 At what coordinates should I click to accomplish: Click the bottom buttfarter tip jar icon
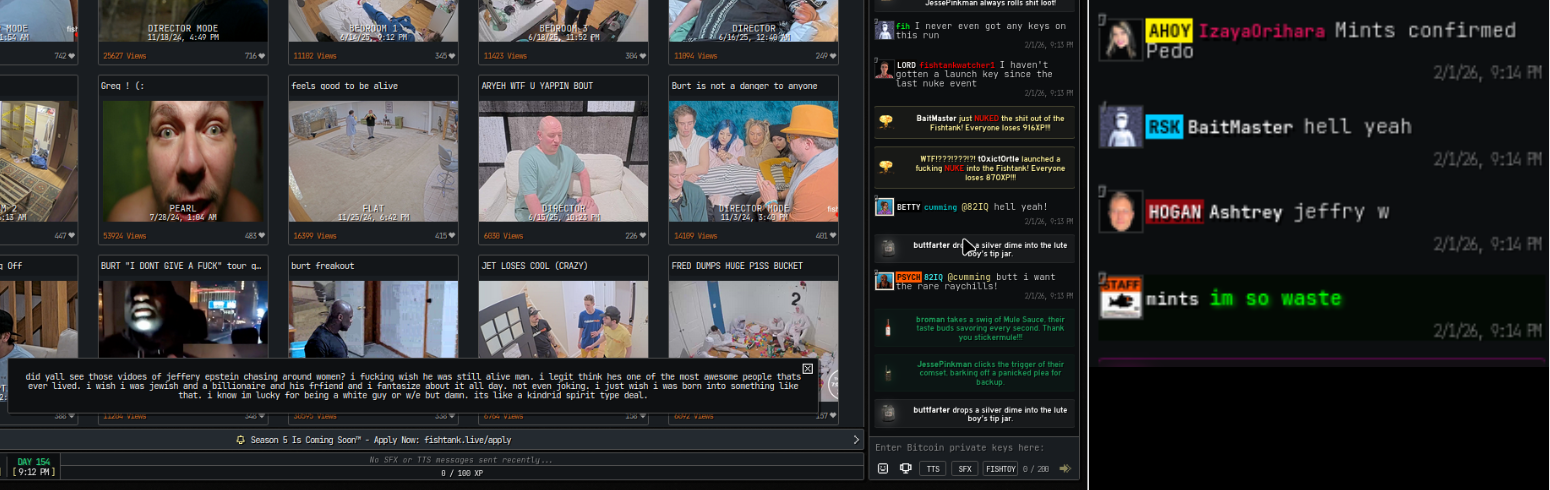pos(887,414)
